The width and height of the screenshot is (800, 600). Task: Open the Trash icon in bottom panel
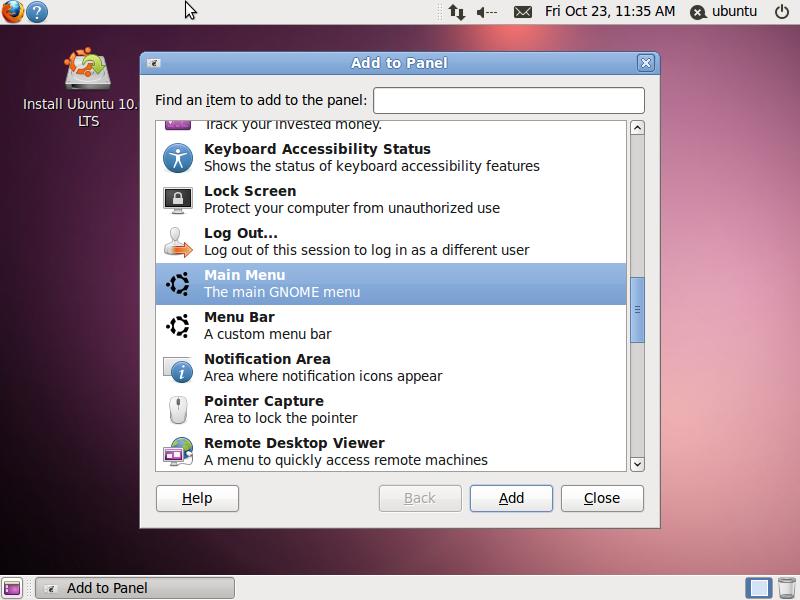(787, 588)
